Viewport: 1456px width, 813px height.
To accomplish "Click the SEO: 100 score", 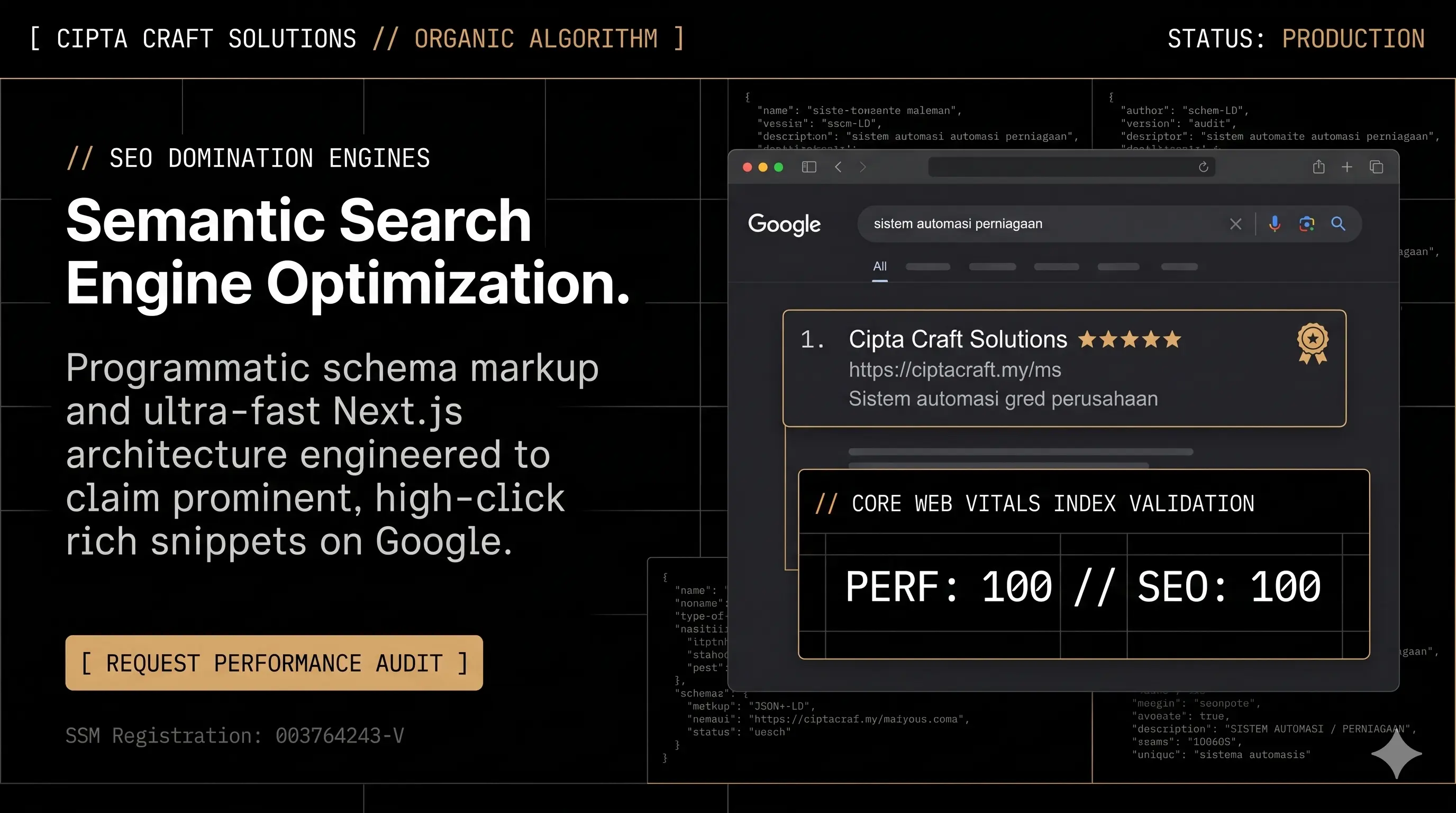I will [1229, 587].
